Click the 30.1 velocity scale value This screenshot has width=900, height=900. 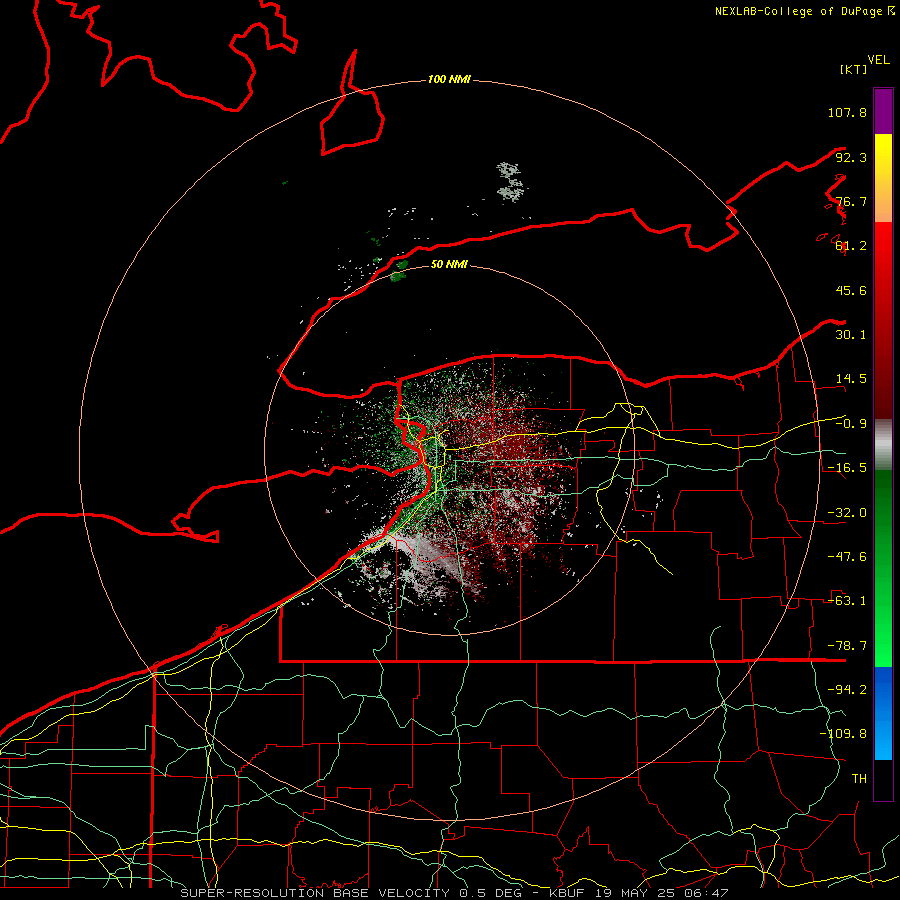tap(851, 335)
